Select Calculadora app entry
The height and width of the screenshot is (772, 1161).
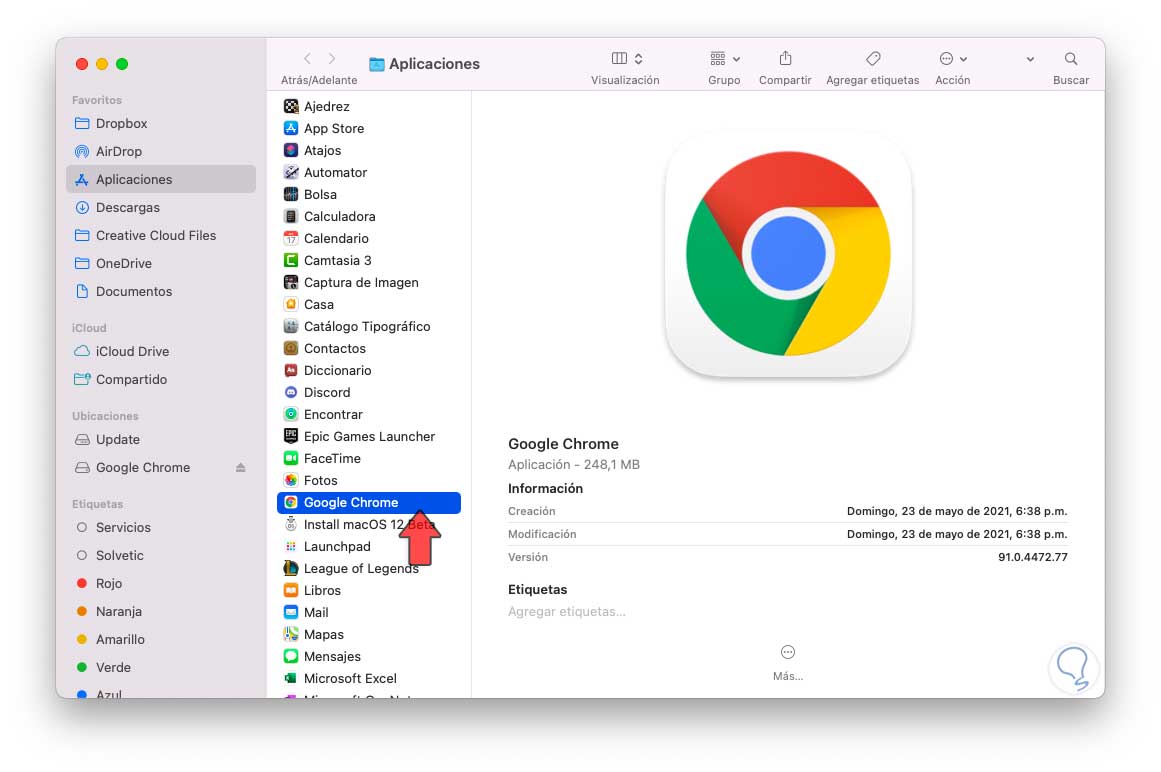tap(369, 217)
